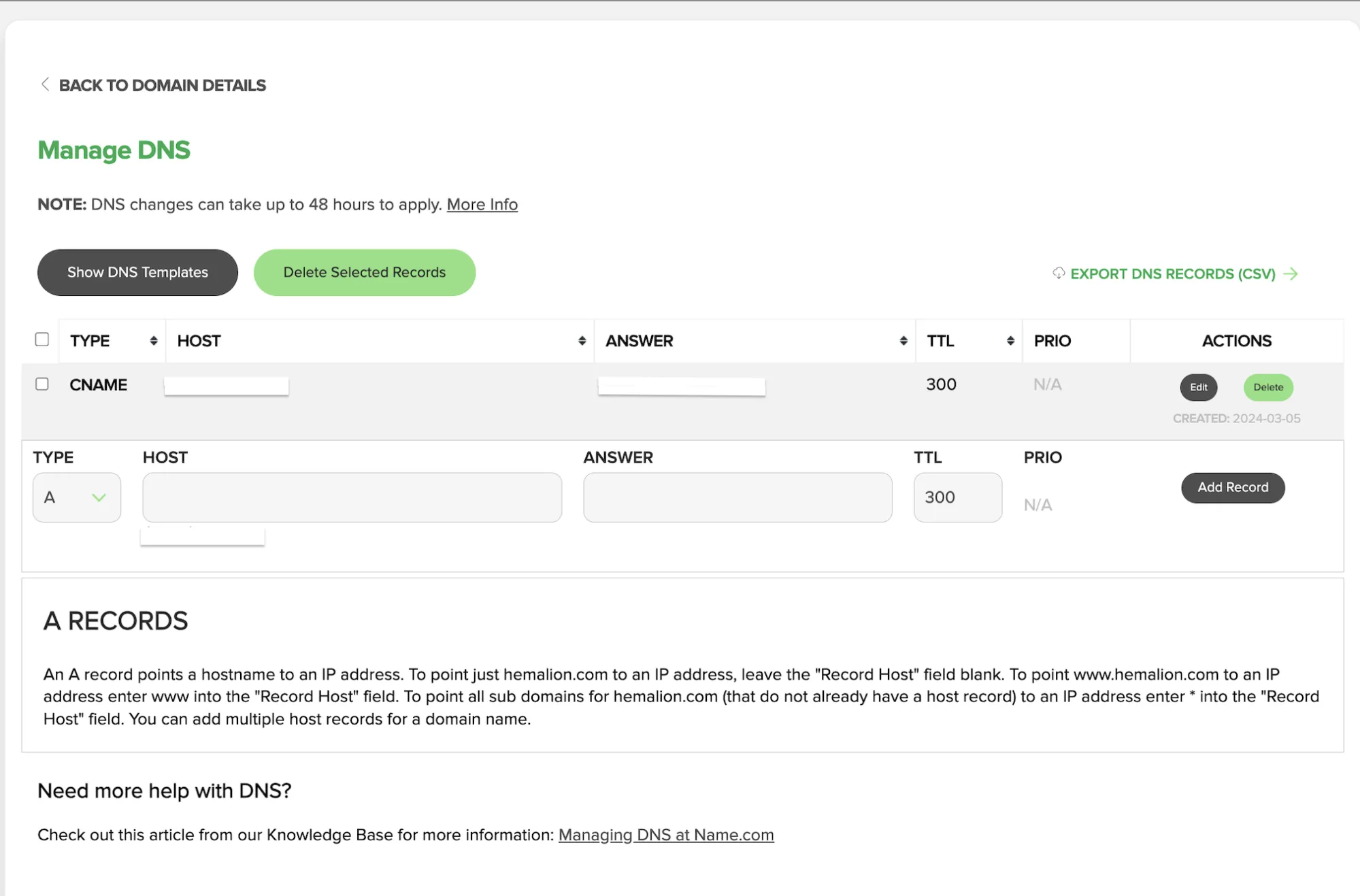Click the Add Record button
Screen dimensions: 1360x896
coord(1233,488)
